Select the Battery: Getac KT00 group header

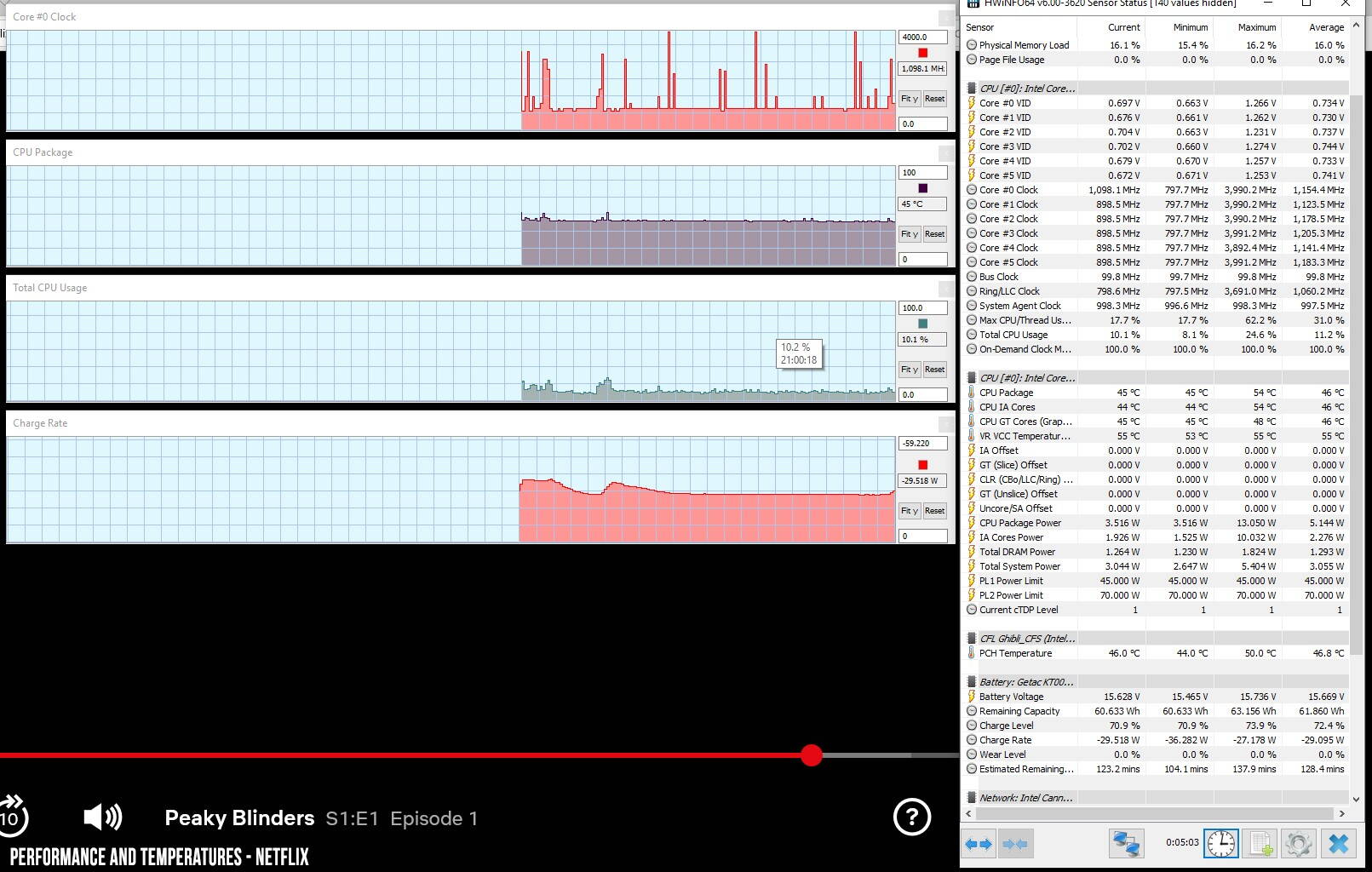pos(1157,682)
